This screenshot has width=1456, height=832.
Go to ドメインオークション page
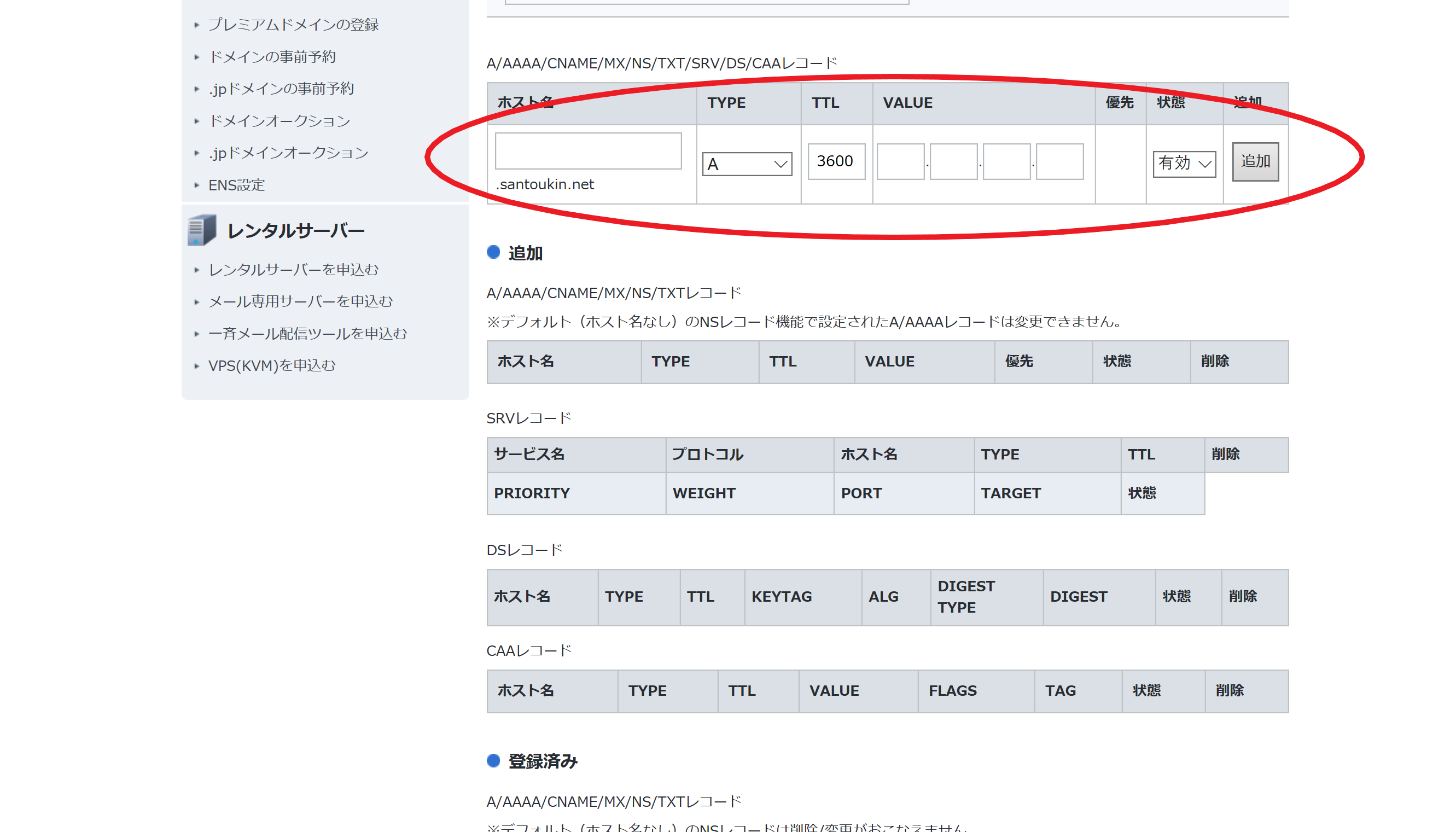click(279, 121)
